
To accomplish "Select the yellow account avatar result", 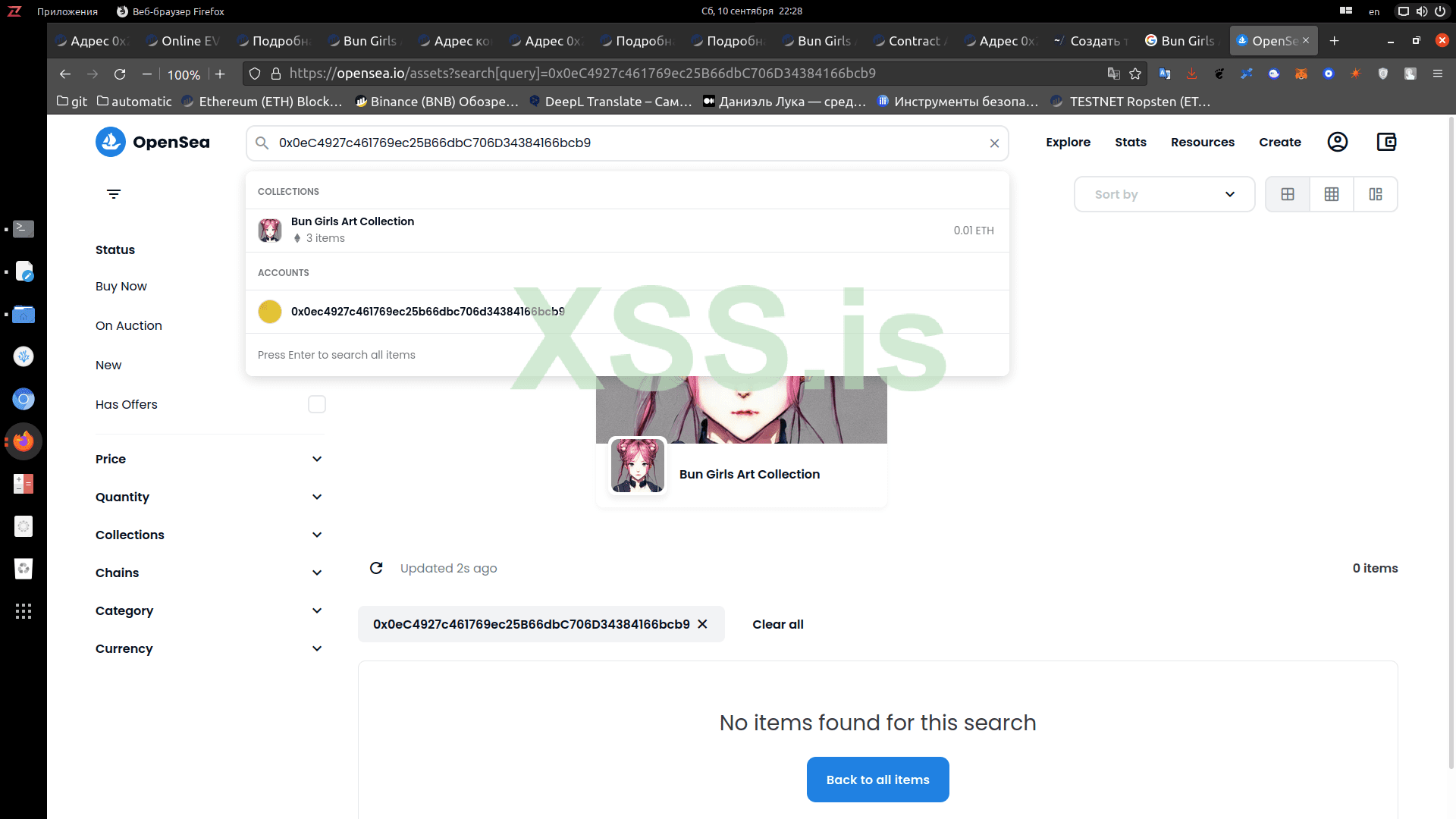I will click(x=270, y=312).
